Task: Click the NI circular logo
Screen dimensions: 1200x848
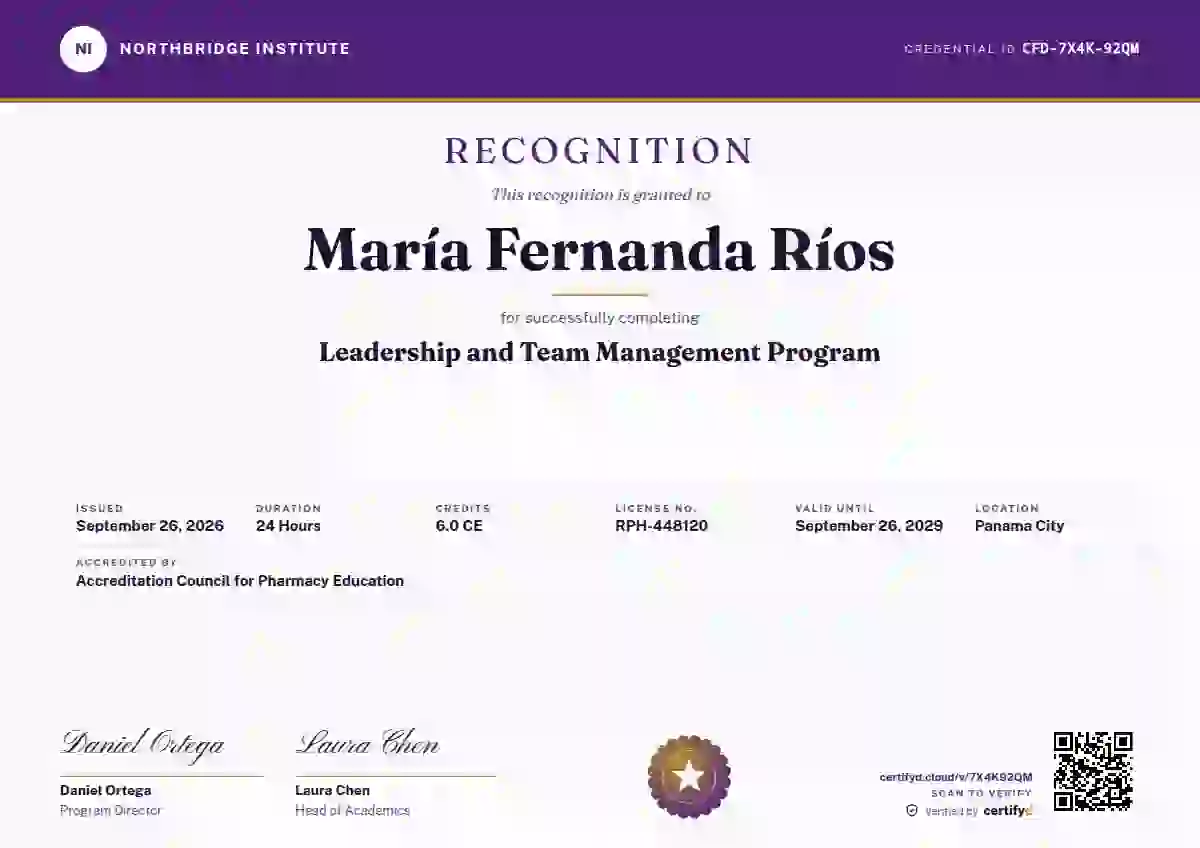Action: tap(83, 48)
